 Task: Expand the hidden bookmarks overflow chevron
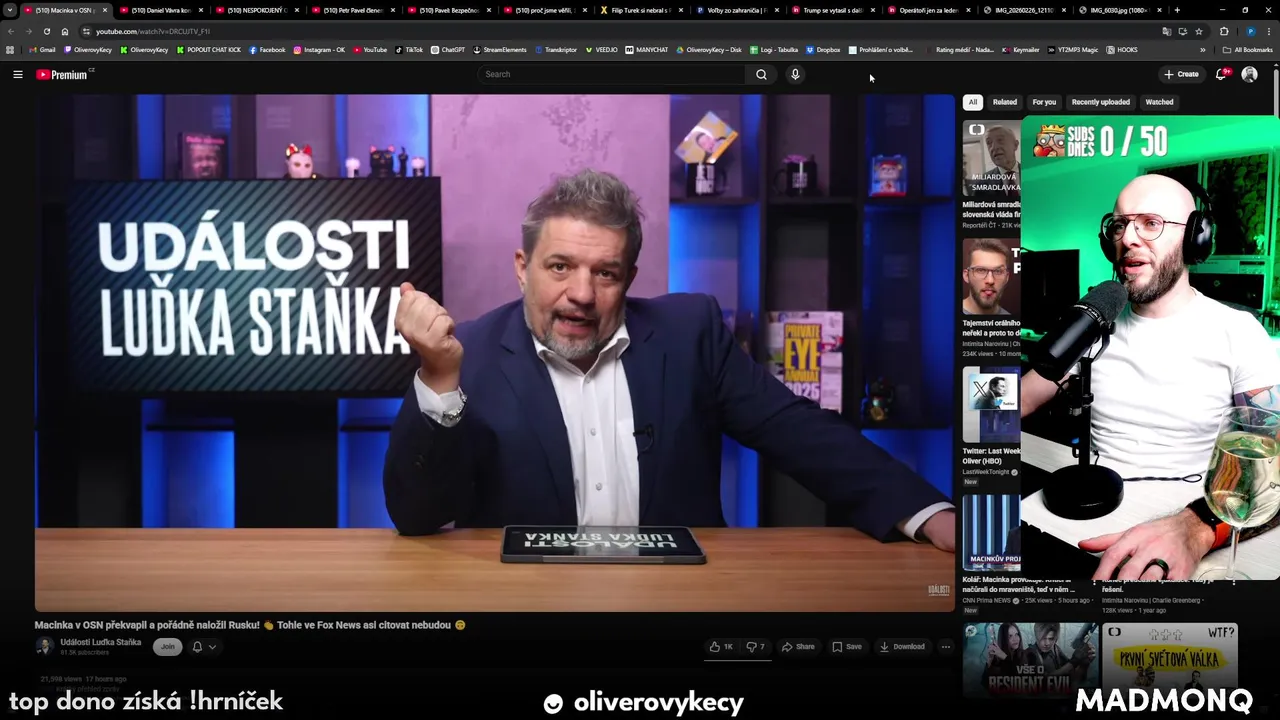[1203, 49]
